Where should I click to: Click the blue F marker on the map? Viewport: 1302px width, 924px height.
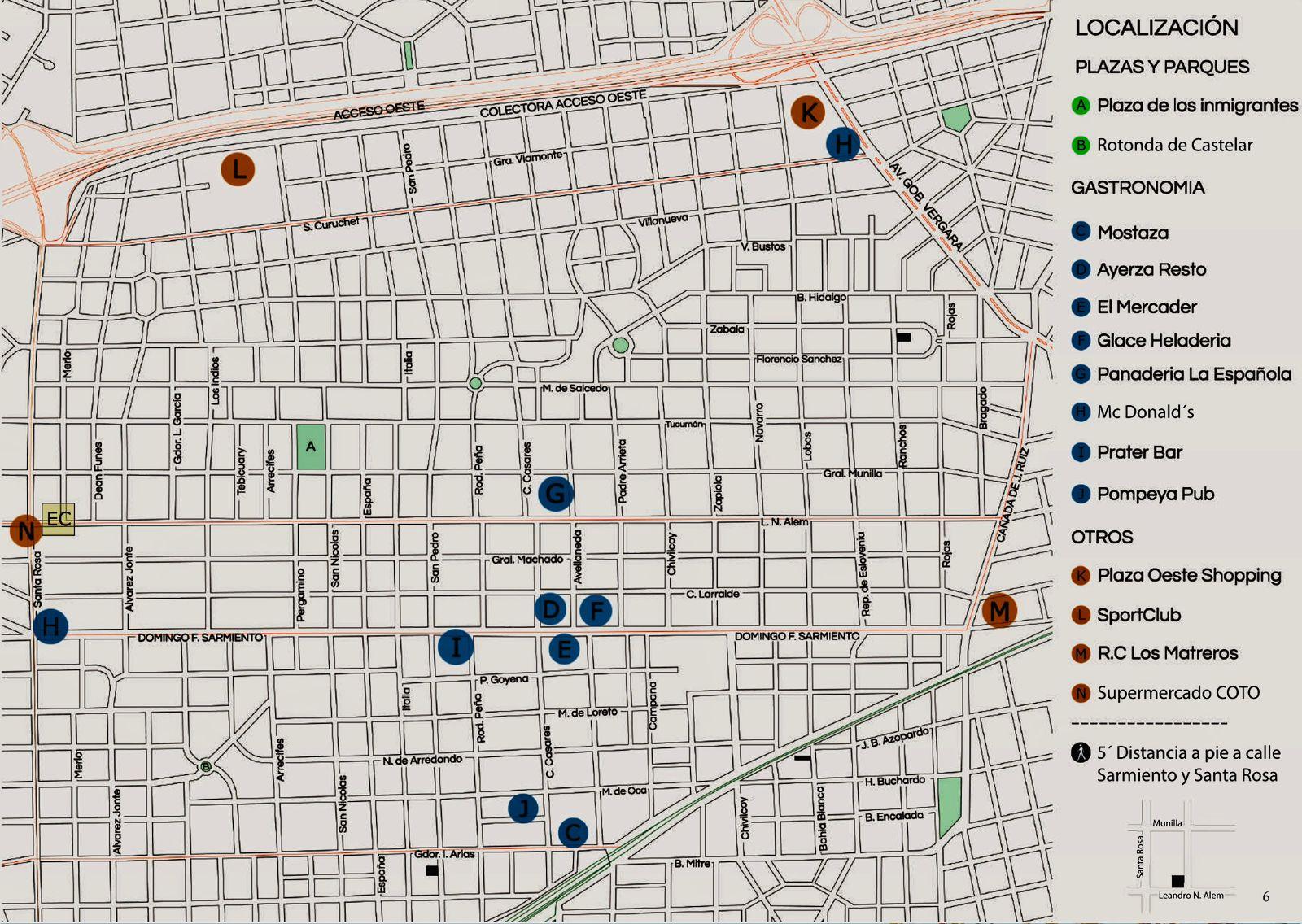coord(596,610)
